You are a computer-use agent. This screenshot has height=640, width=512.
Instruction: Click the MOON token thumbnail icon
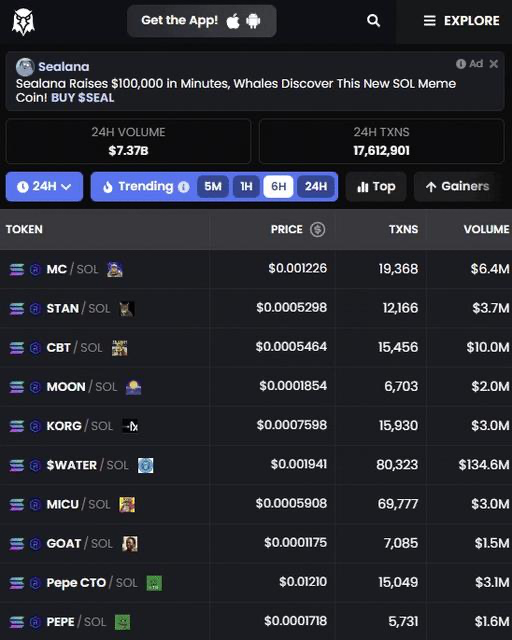click(134, 387)
